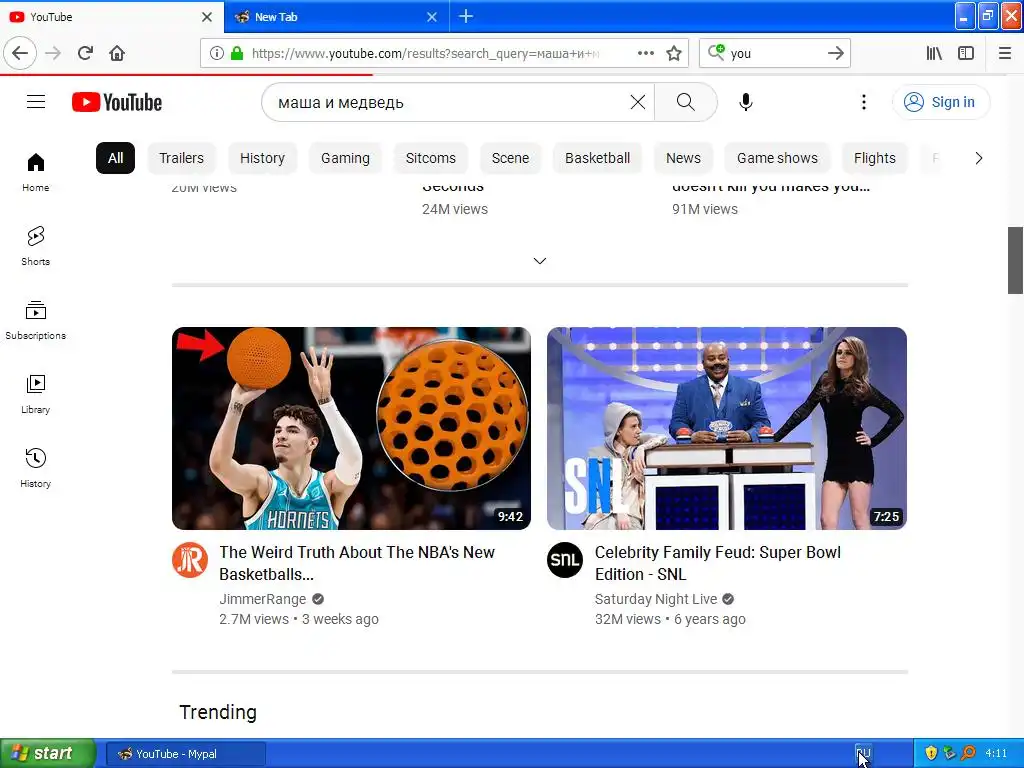Go to Home in the sidebar
The width and height of the screenshot is (1024, 768).
coord(35,172)
